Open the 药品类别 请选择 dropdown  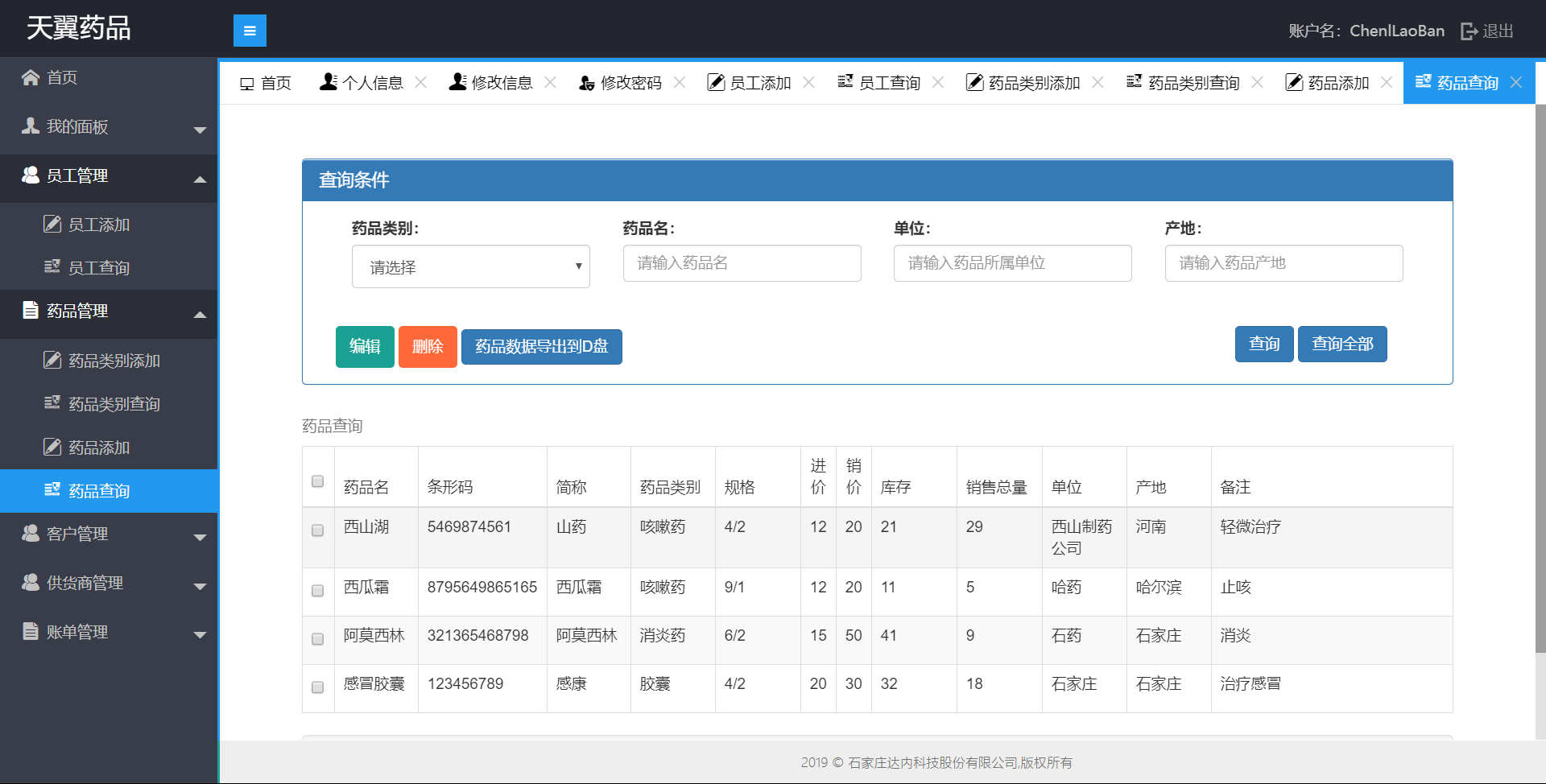470,266
